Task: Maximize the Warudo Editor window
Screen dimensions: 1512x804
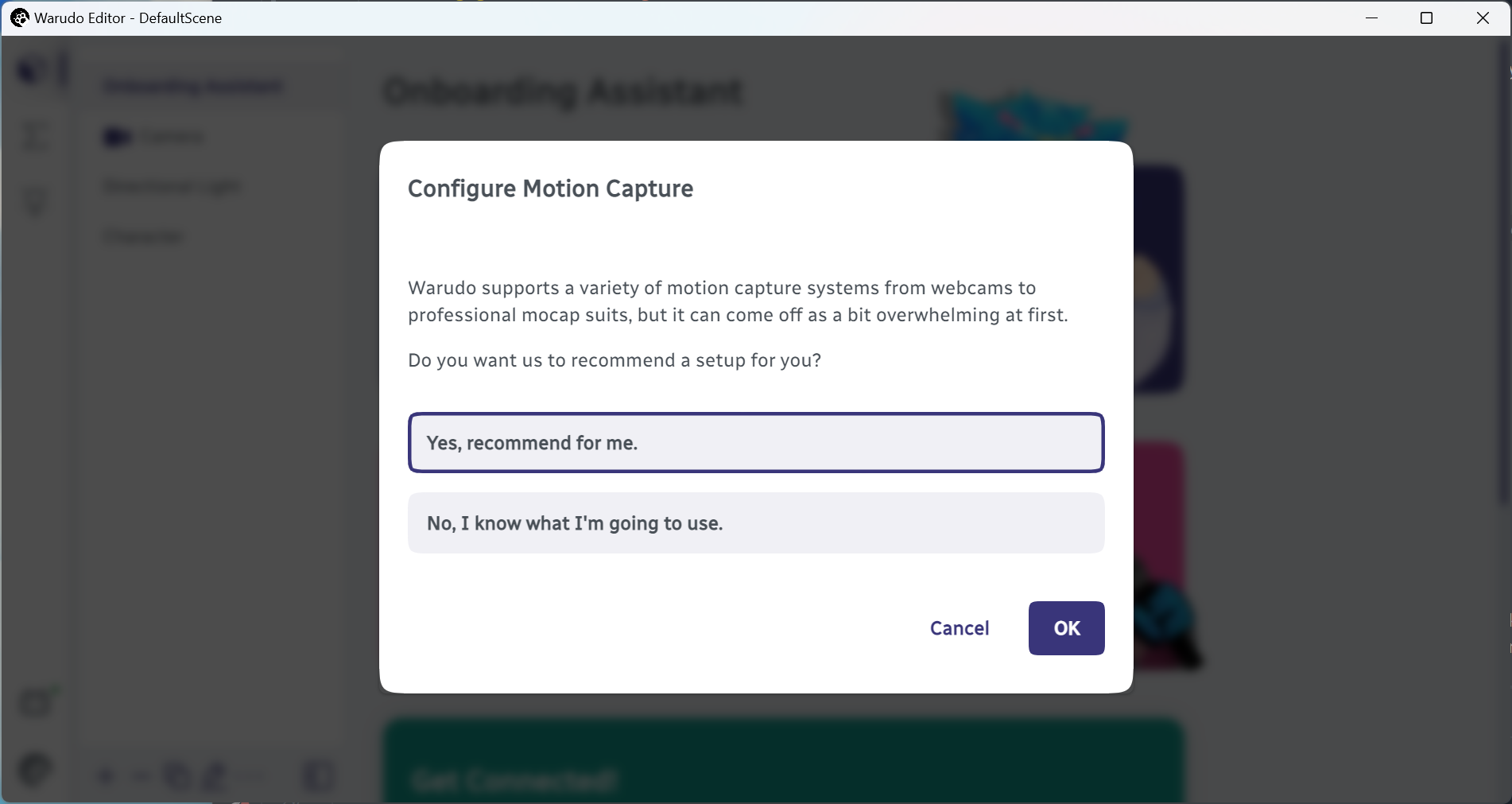Action: point(1426,17)
